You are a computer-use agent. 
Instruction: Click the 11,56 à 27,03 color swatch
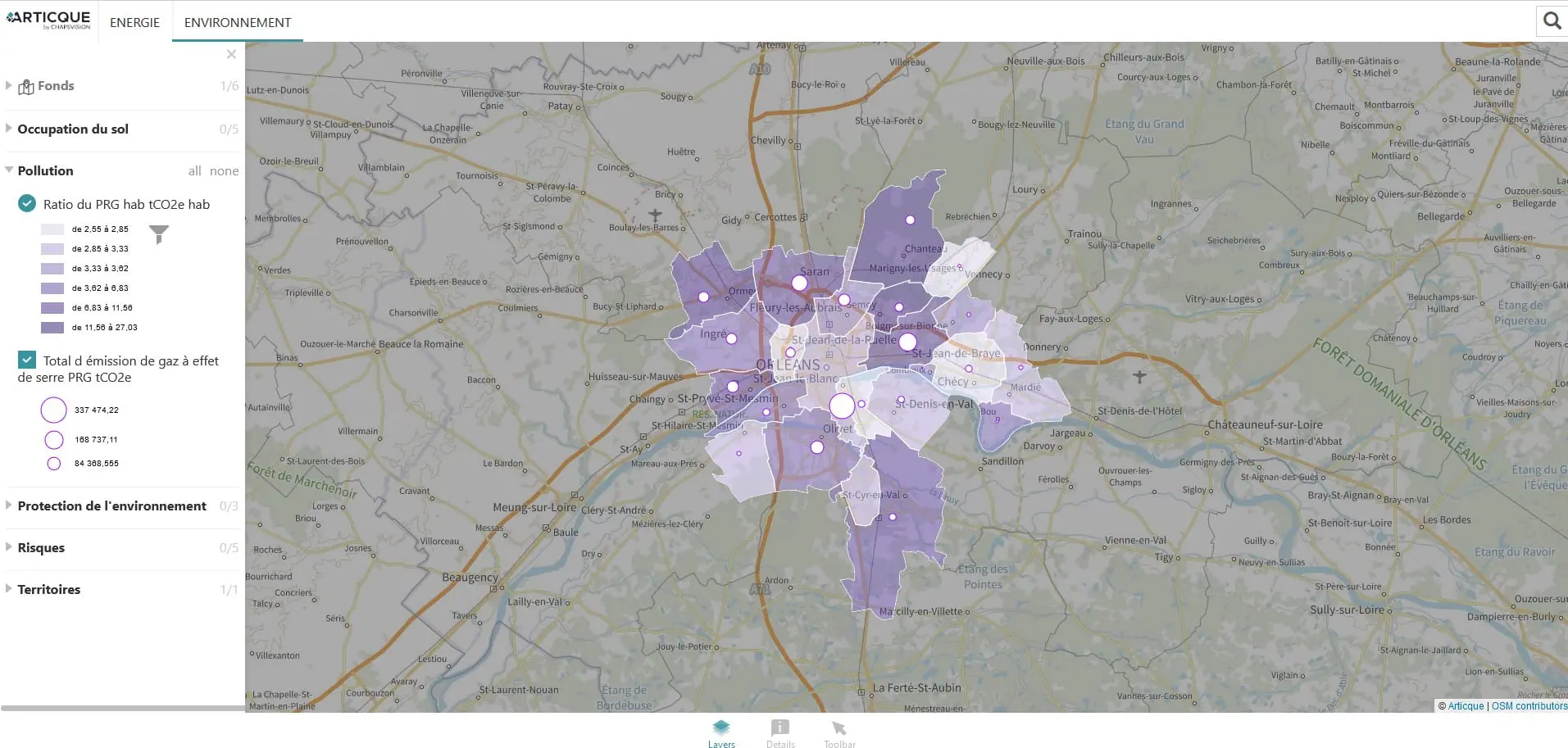52,328
